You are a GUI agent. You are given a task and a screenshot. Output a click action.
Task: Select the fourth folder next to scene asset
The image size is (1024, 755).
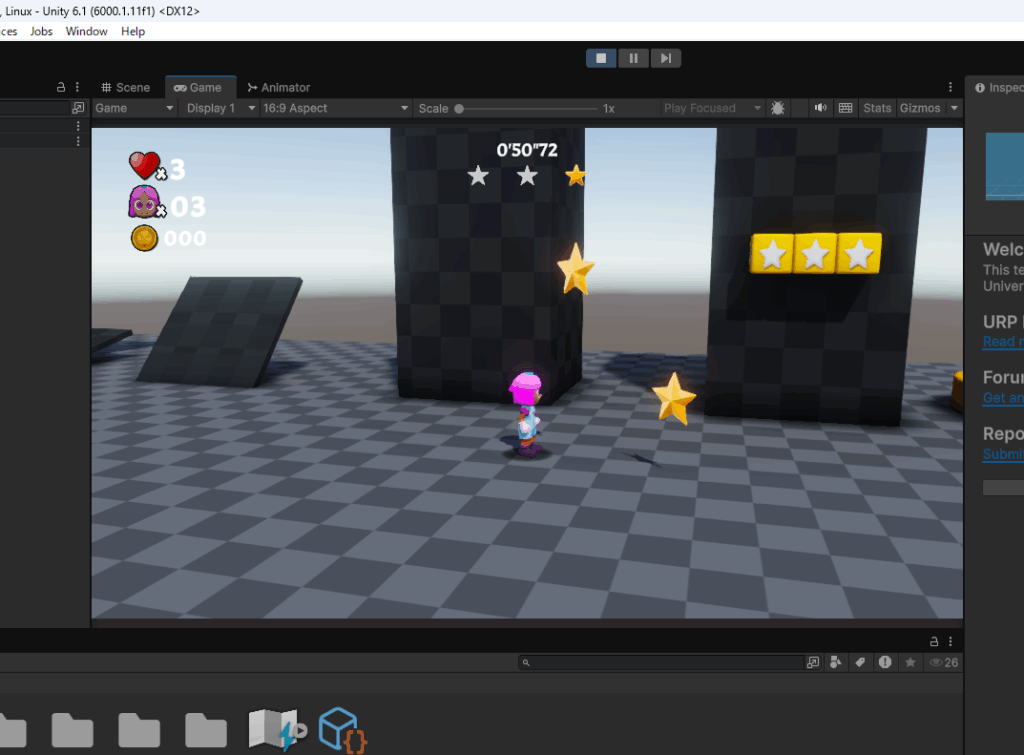tap(206, 730)
